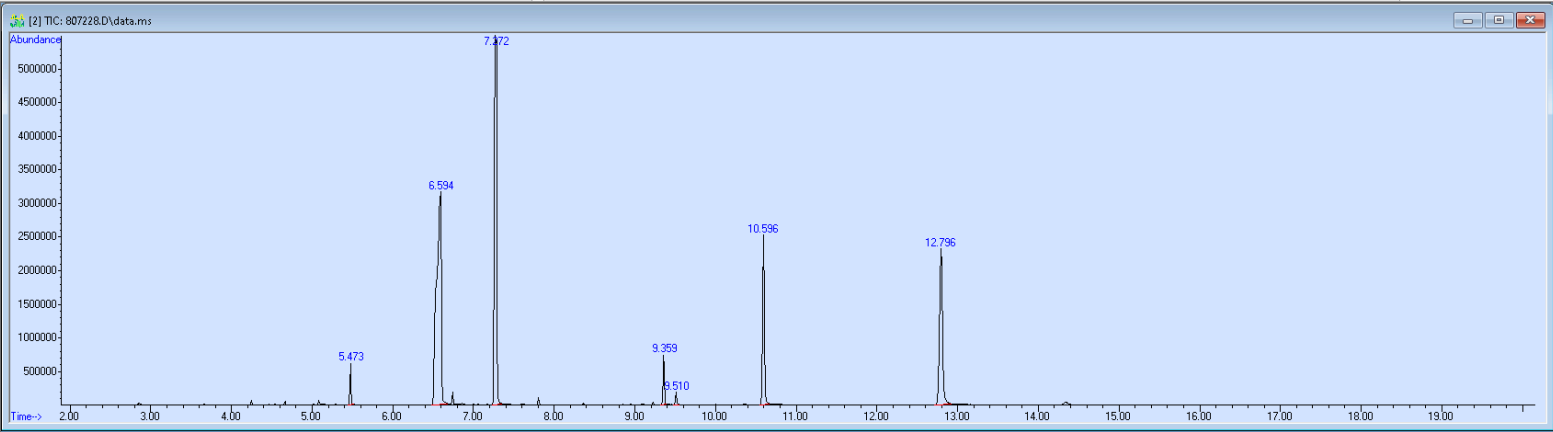Screen dimensions: 1553x432
Task: Click the Time--> axis label
Action: 25,415
